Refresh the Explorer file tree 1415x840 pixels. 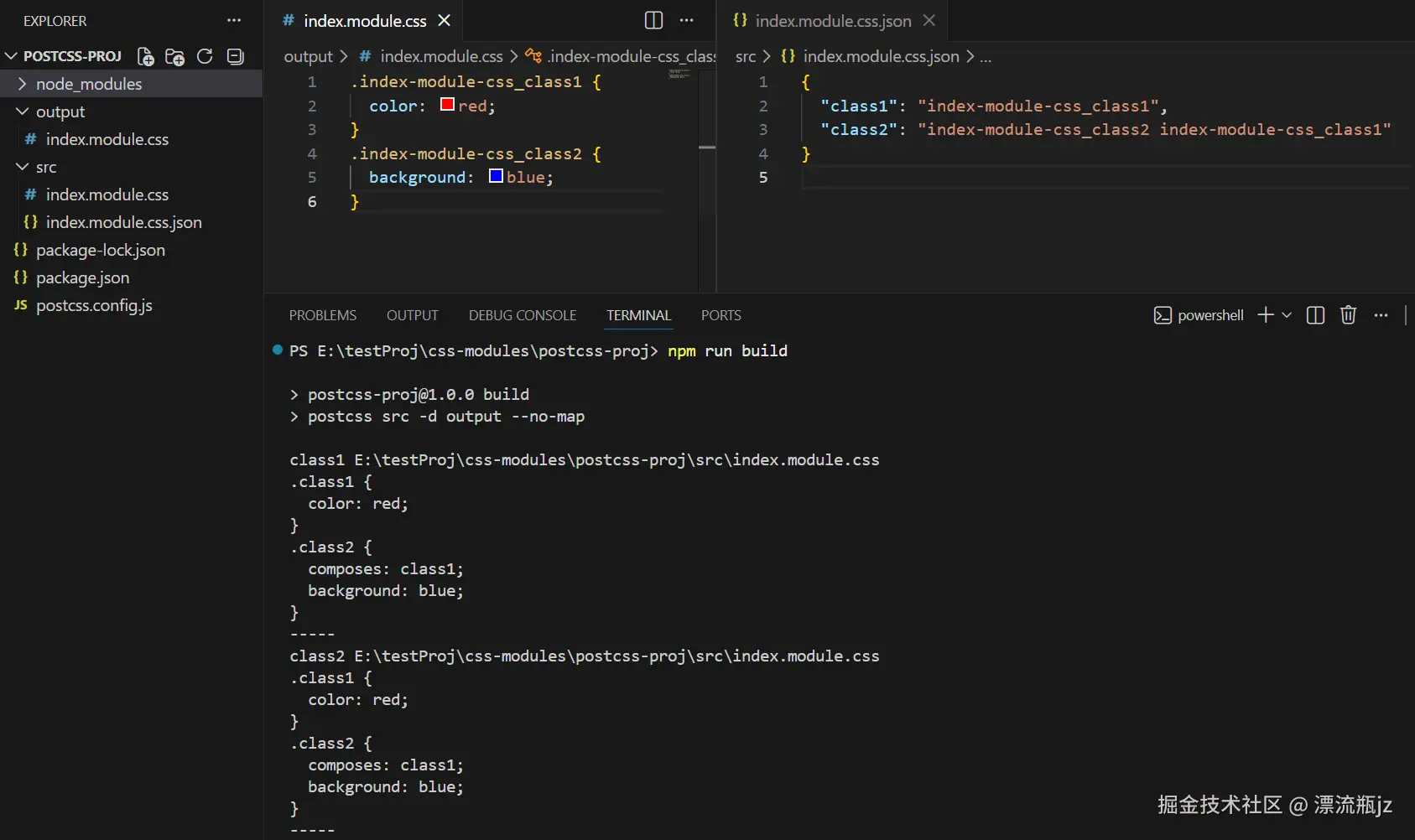pos(204,56)
